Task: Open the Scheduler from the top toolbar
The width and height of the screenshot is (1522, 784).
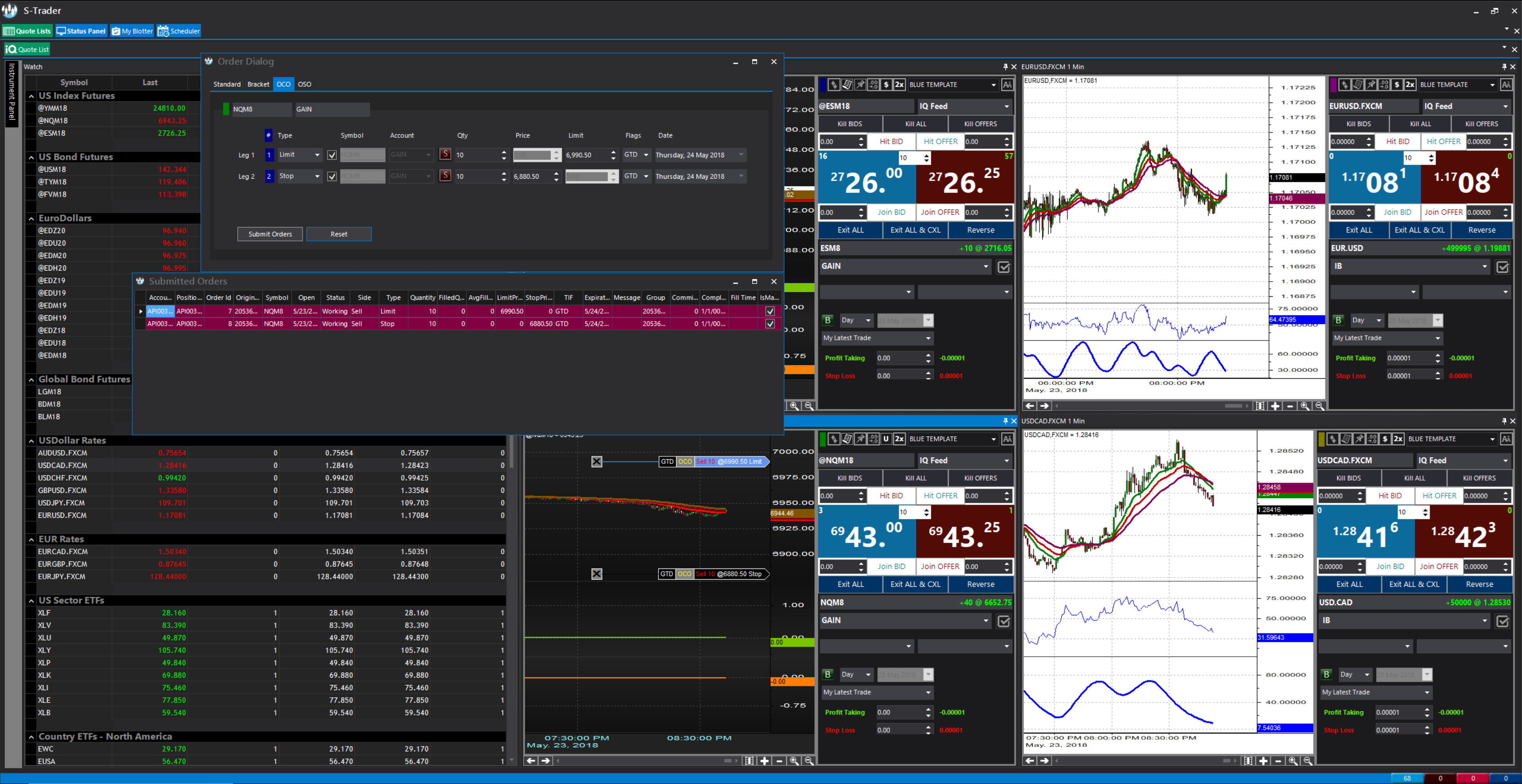Action: 179,31
